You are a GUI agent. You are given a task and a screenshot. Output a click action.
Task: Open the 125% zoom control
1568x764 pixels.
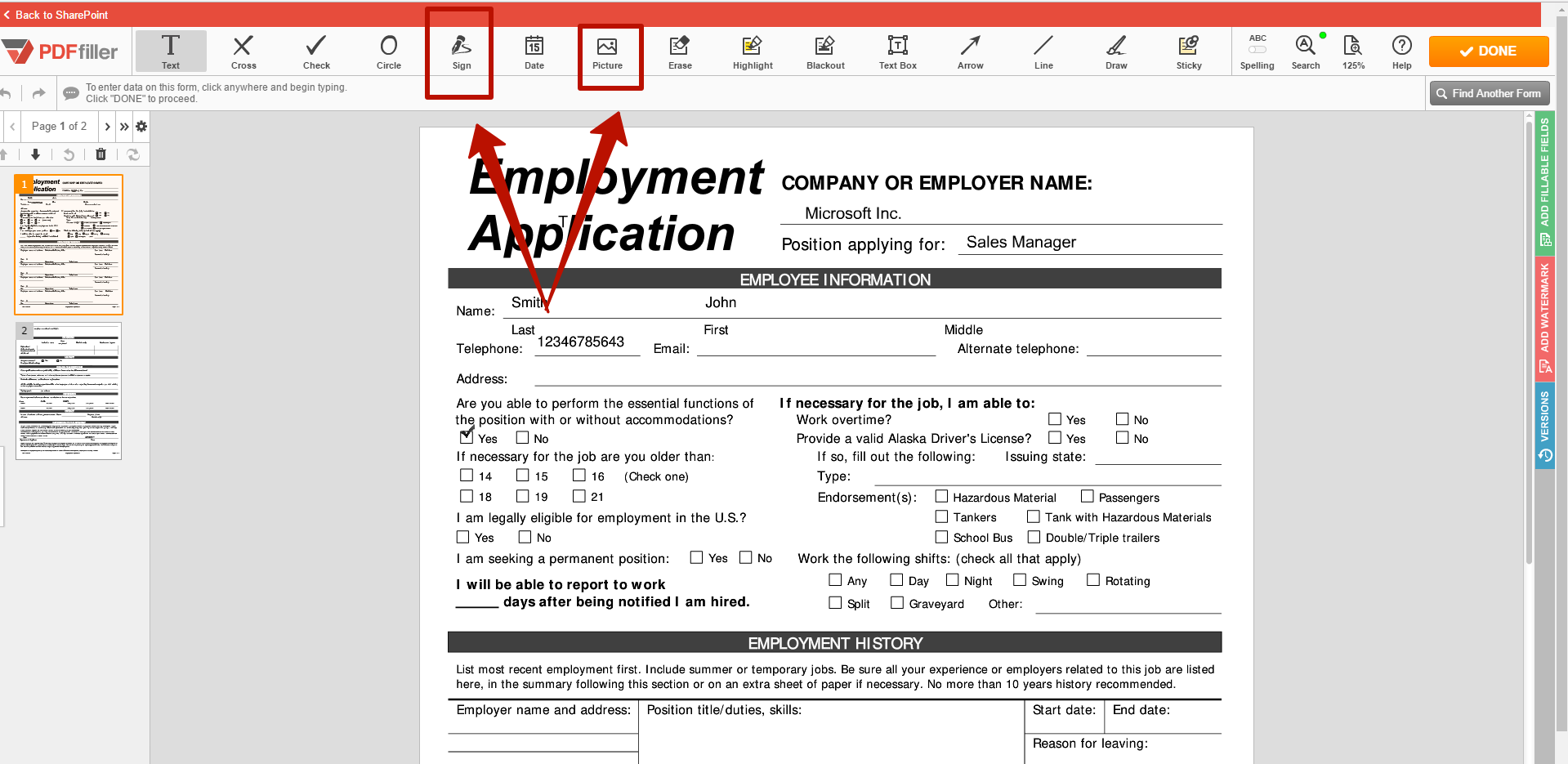click(1353, 51)
